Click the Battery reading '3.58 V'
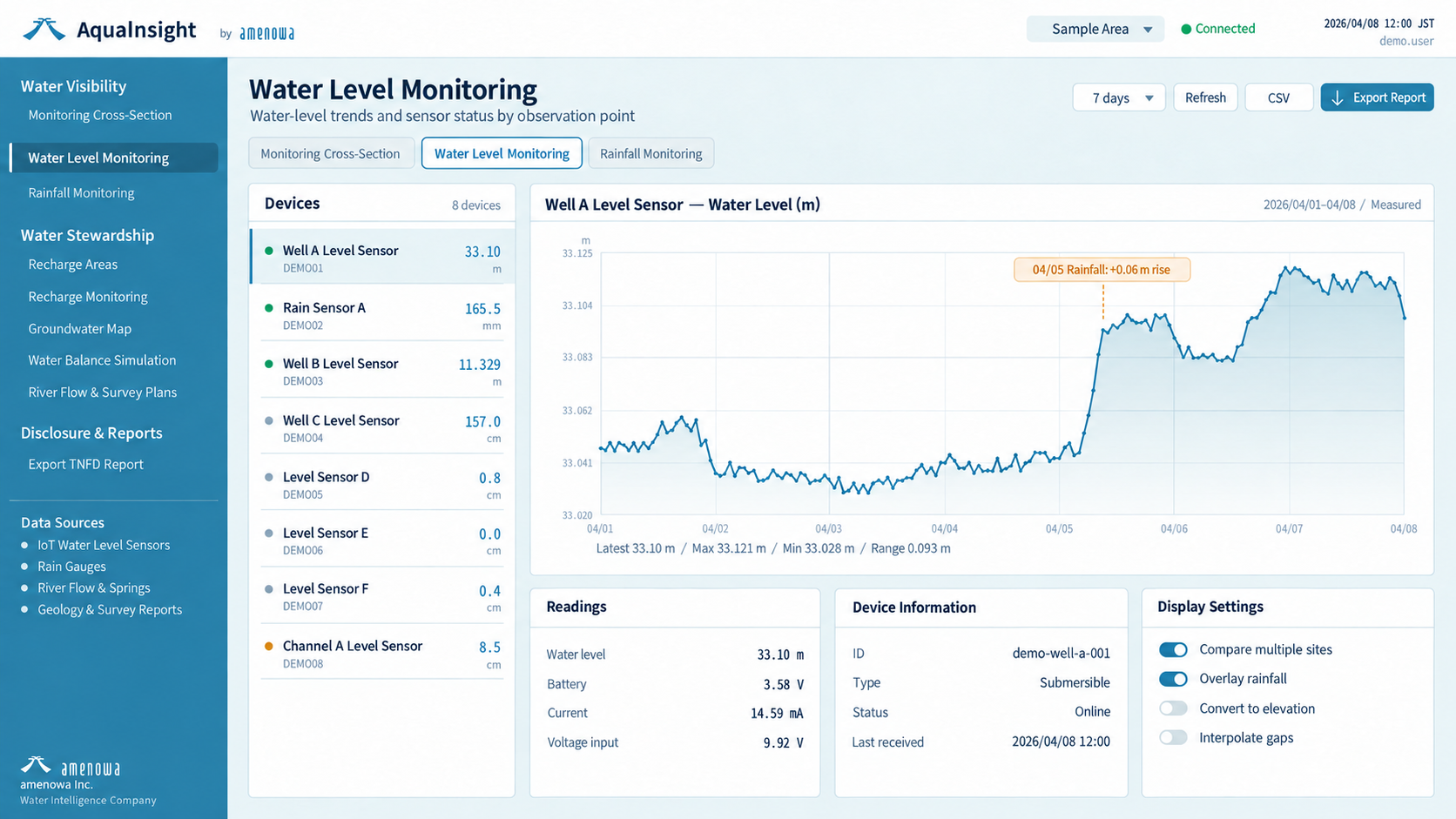The image size is (1456, 819). (783, 685)
